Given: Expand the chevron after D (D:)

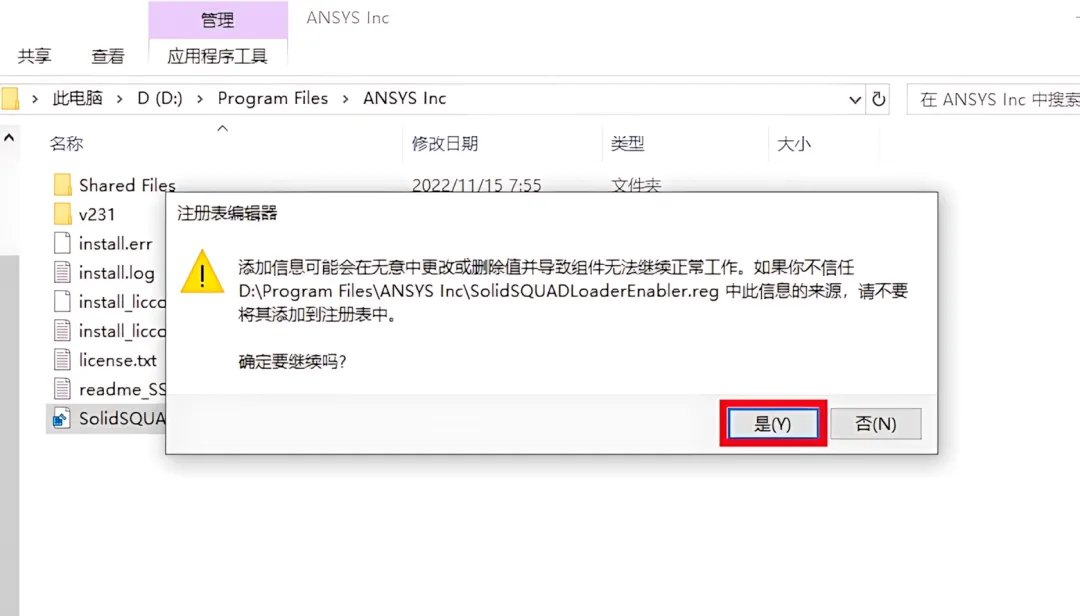Looking at the screenshot, I should 200,99.
